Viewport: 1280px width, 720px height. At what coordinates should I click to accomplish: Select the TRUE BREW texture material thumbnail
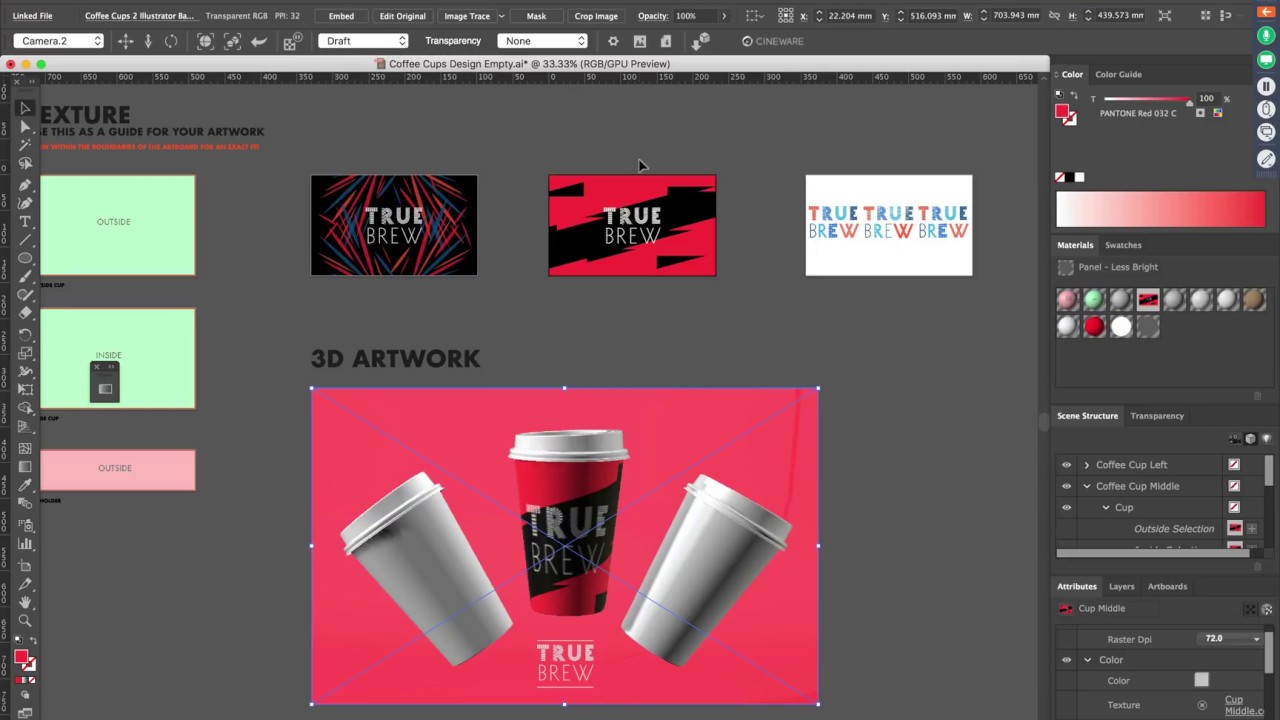[x=1147, y=299]
